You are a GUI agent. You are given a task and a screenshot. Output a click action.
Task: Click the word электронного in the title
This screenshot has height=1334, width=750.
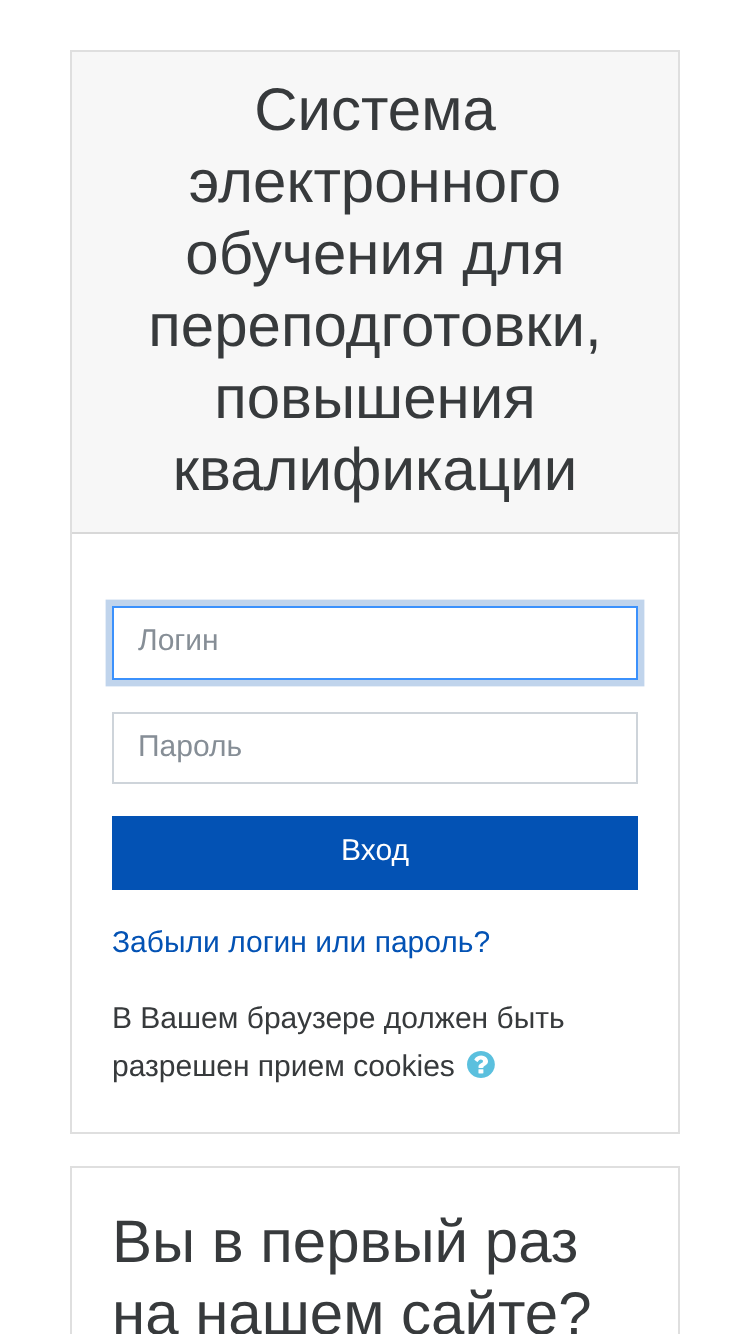pyautogui.click(x=375, y=183)
